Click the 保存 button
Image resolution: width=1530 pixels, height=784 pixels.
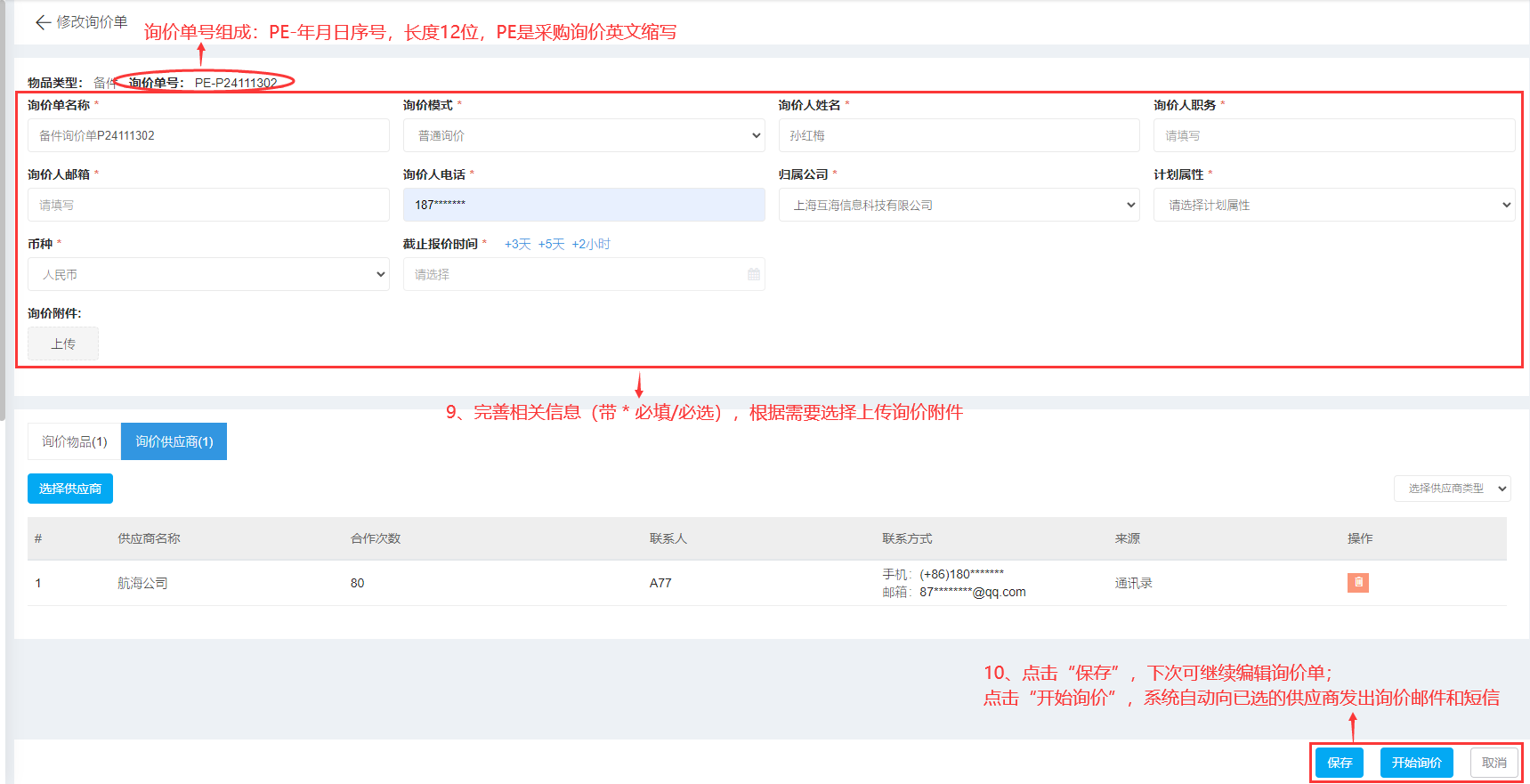(x=1340, y=763)
